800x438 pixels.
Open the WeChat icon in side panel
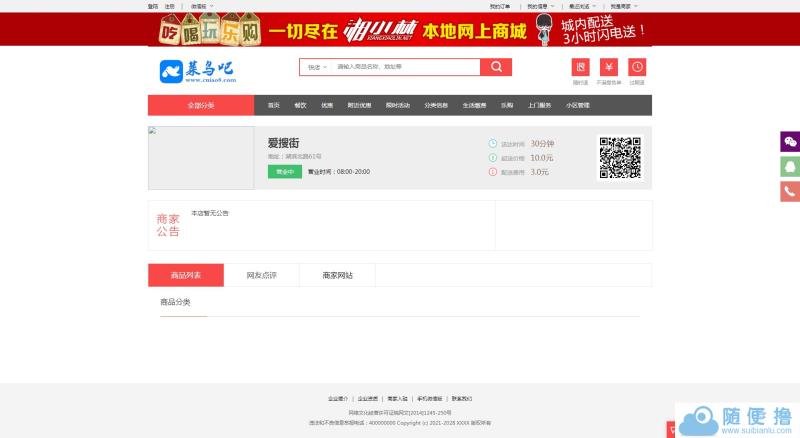[x=790, y=141]
